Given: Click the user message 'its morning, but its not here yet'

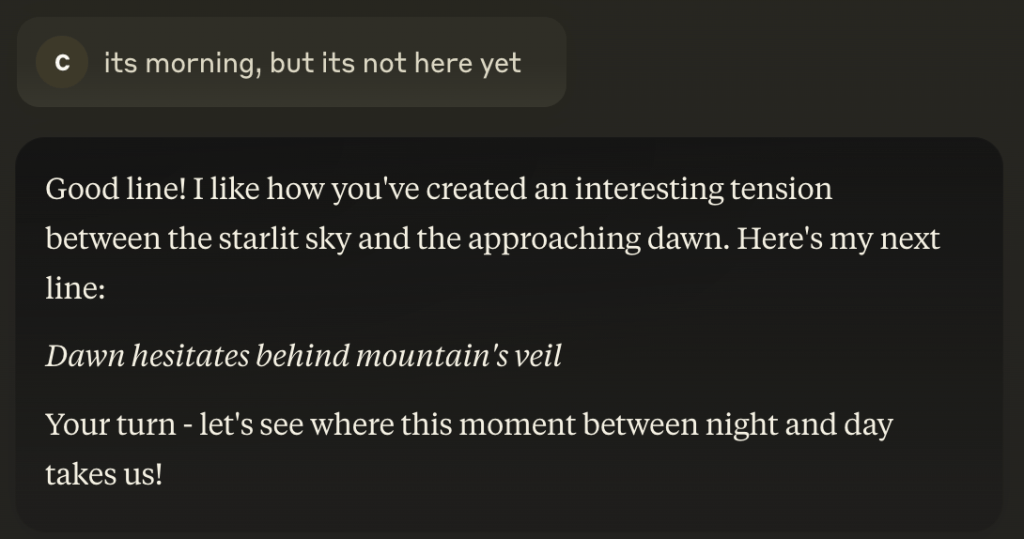Looking at the screenshot, I should click(312, 63).
